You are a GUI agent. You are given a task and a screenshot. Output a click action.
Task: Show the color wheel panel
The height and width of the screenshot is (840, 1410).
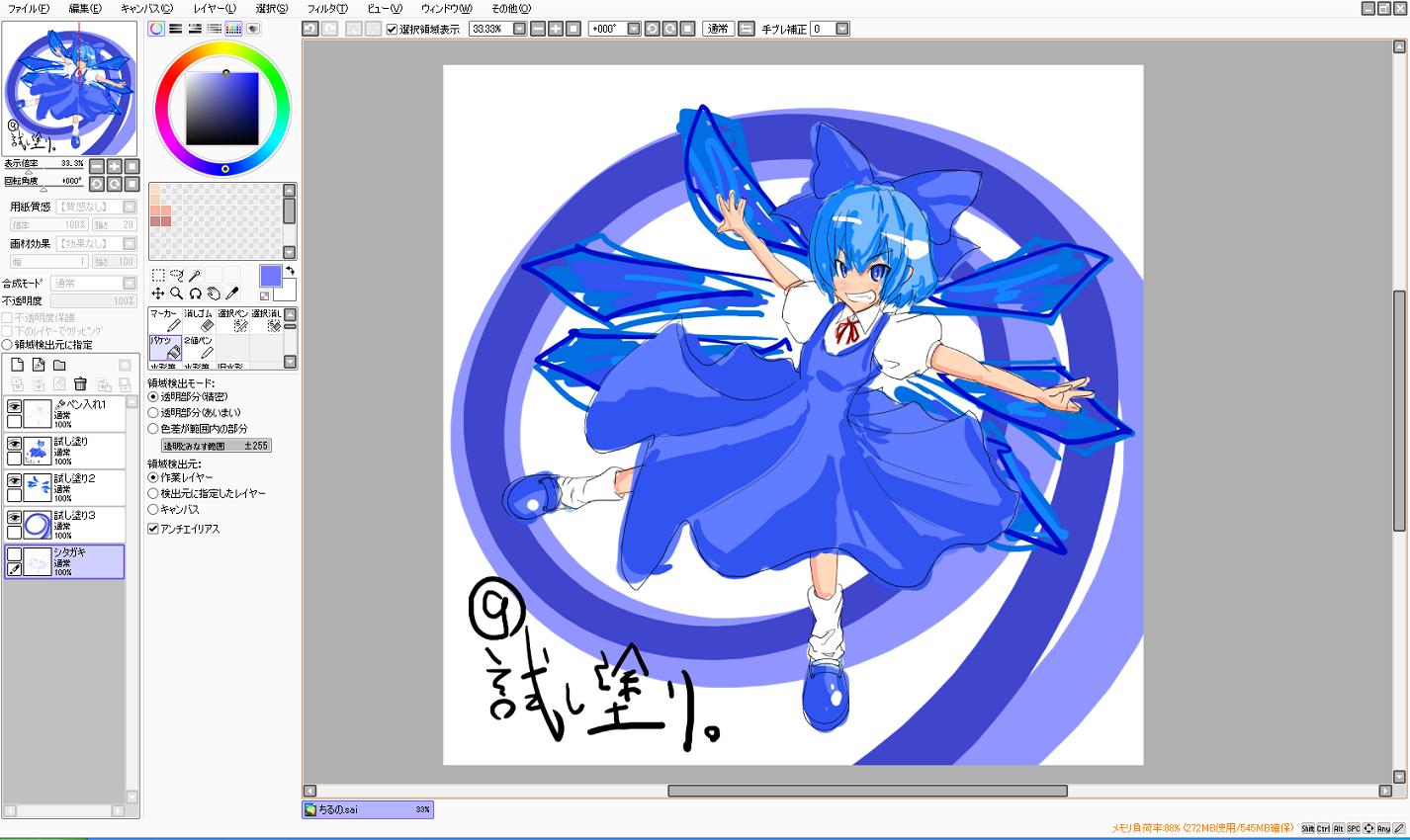[x=156, y=29]
